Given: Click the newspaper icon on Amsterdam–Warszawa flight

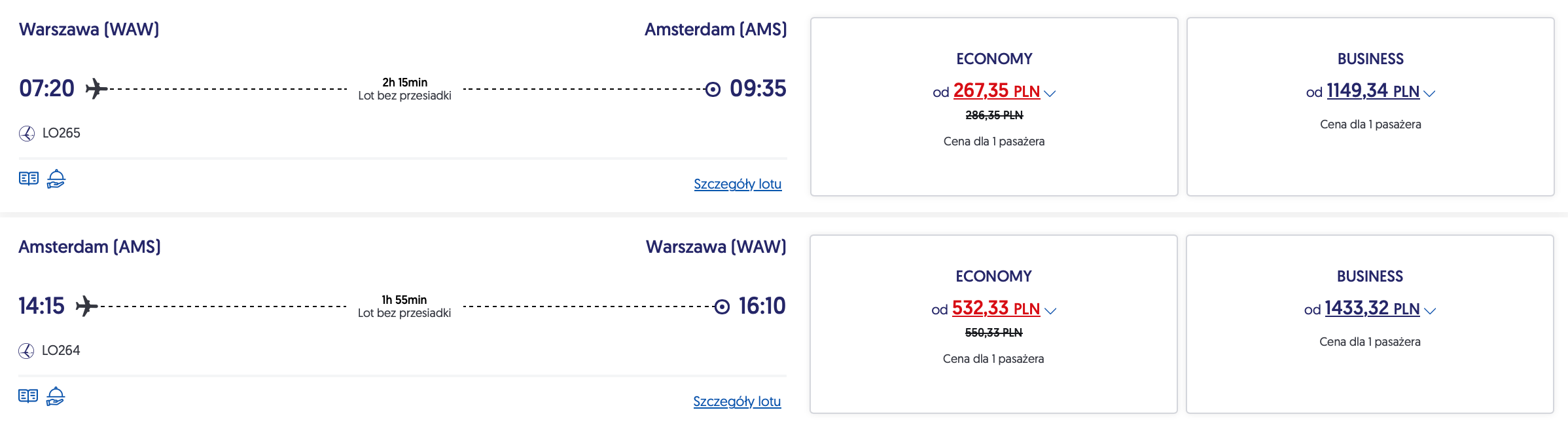Looking at the screenshot, I should pos(28,396).
